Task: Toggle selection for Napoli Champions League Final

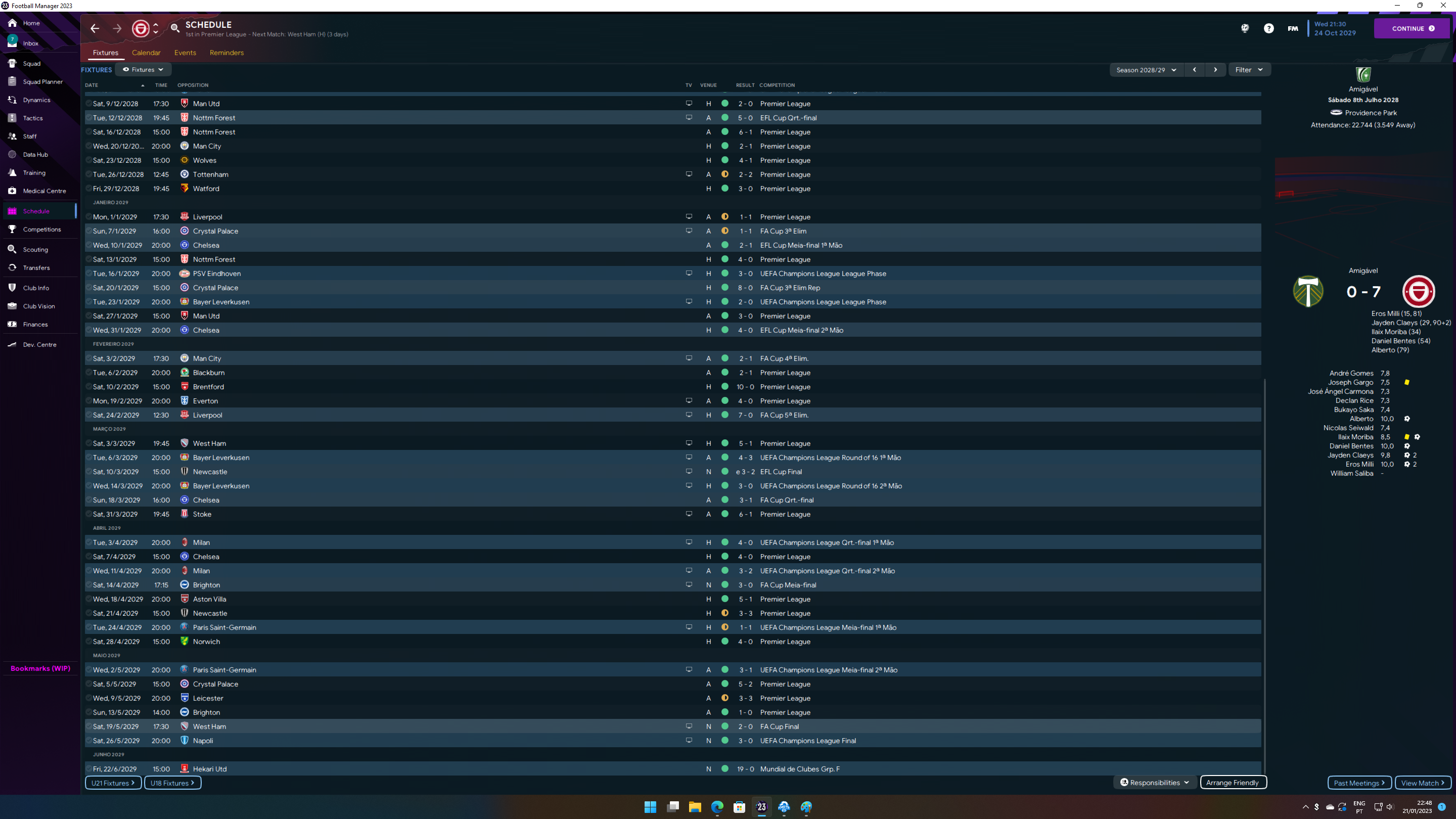Action: [x=89, y=741]
